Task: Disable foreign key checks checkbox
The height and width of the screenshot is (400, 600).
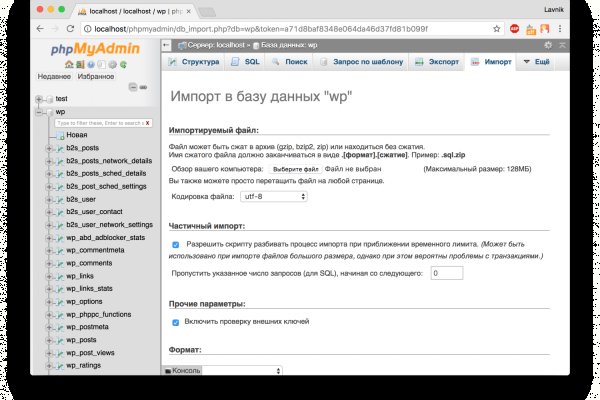Action: [x=176, y=322]
